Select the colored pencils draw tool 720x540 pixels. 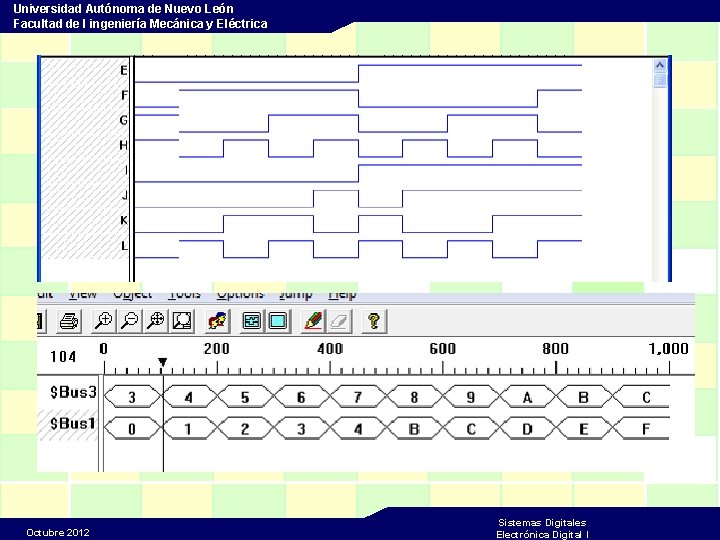click(313, 321)
